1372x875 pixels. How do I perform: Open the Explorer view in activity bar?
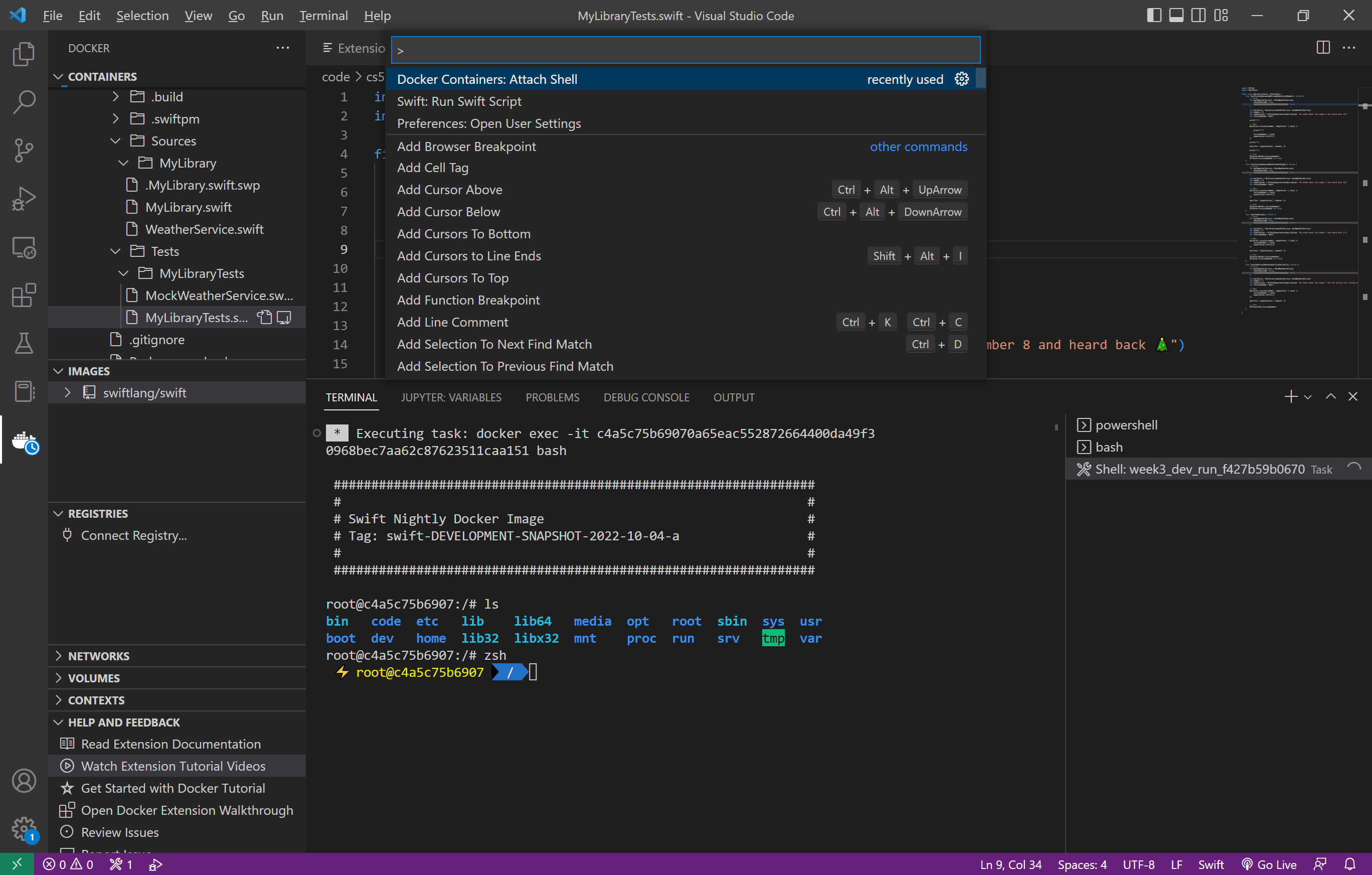click(x=24, y=54)
